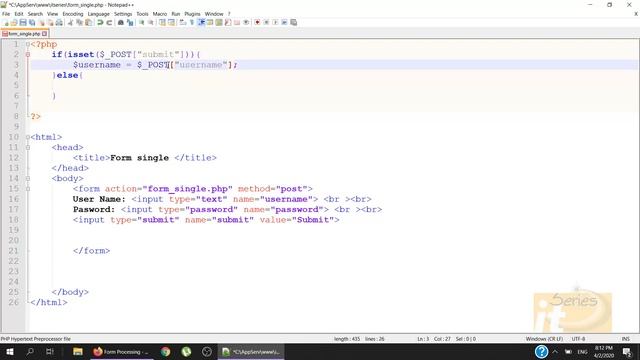The height and width of the screenshot is (360, 640).
Task: Close the form_single.php tab with X
Action: tap(44, 34)
